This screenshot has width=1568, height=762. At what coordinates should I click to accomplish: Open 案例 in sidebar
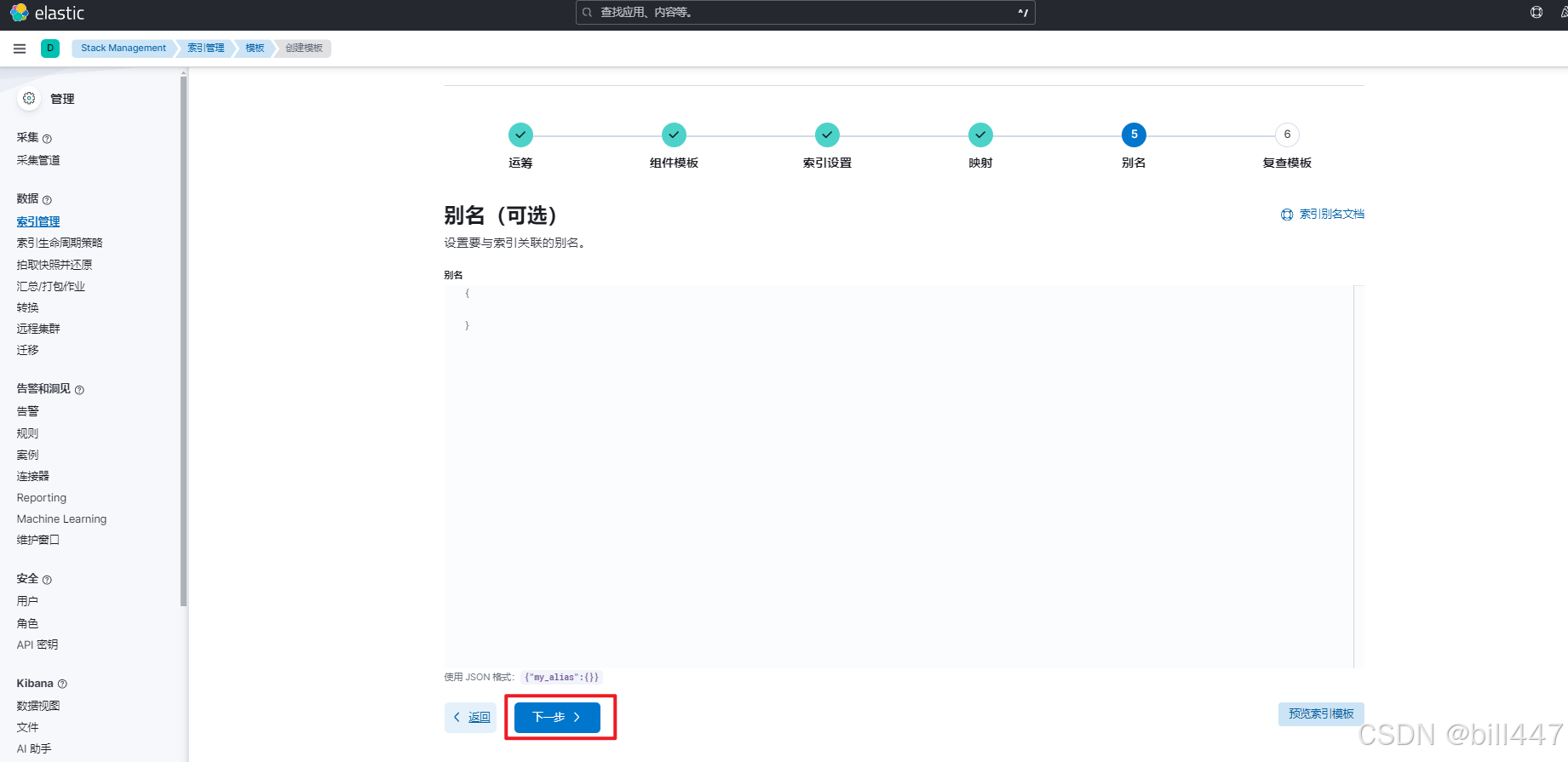click(27, 455)
